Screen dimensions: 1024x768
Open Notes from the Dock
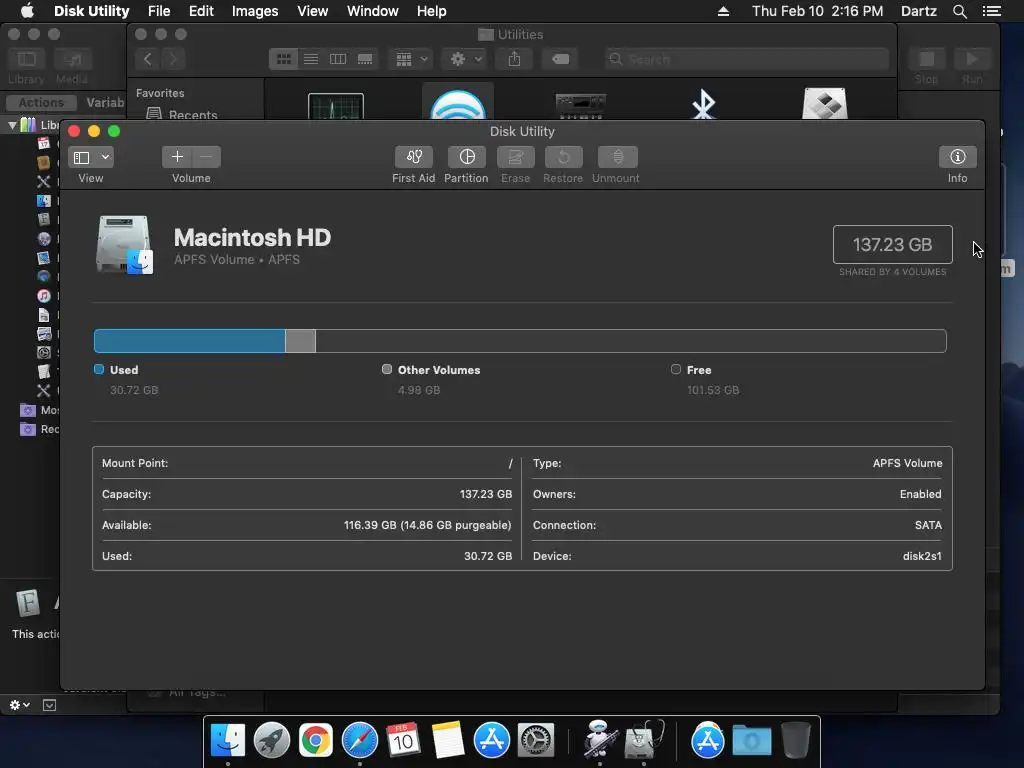point(447,740)
